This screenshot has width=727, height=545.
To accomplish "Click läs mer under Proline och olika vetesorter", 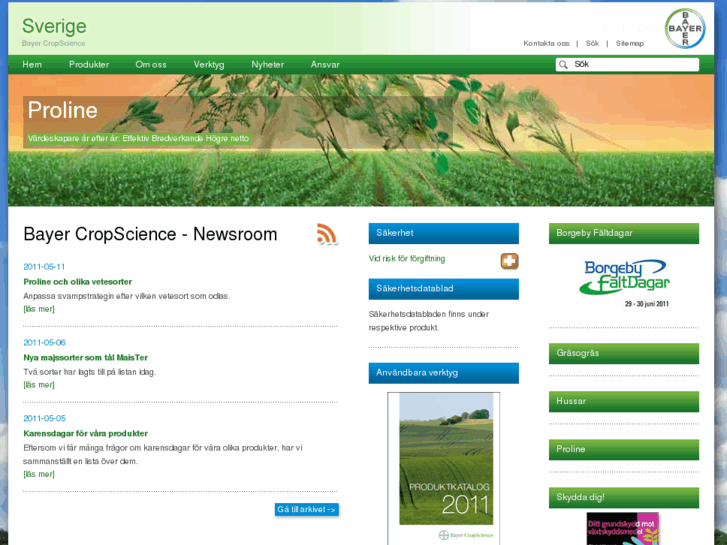I will coord(39,309).
